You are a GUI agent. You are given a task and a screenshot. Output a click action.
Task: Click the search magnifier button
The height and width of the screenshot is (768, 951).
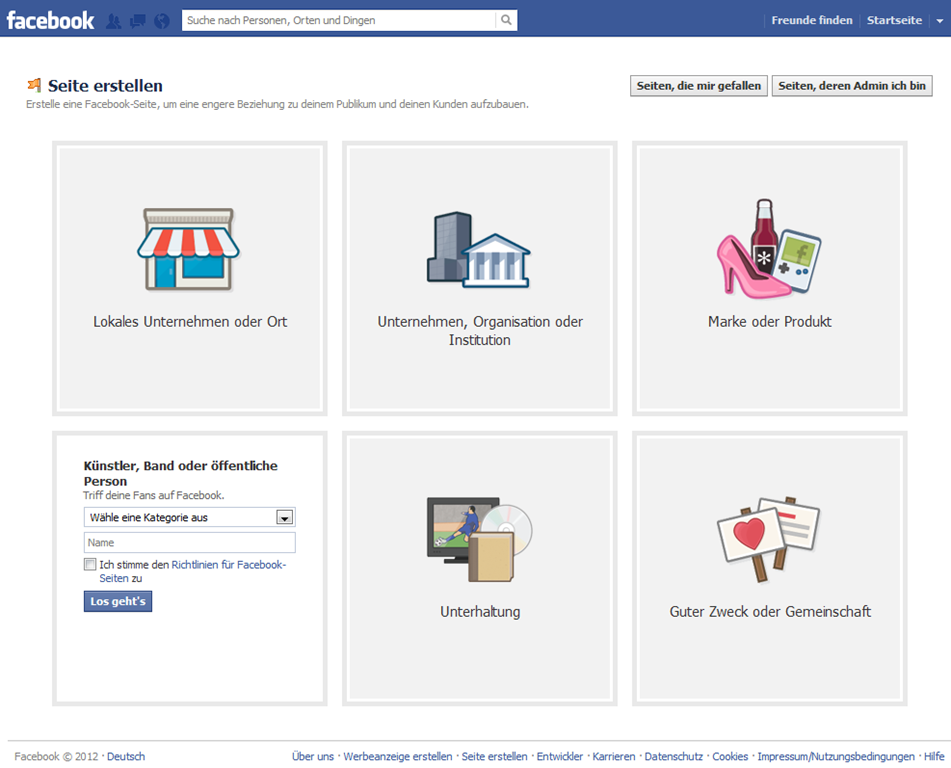point(506,20)
